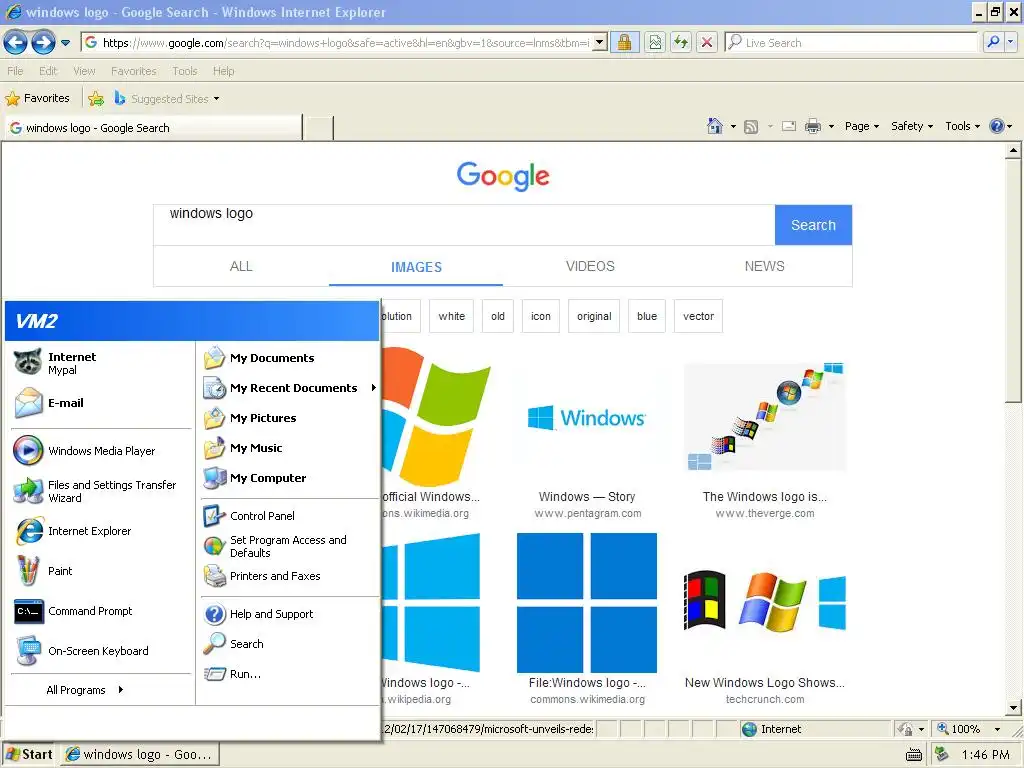Refresh the page with the green arrows icon
This screenshot has height=768, width=1024.
[680, 42]
